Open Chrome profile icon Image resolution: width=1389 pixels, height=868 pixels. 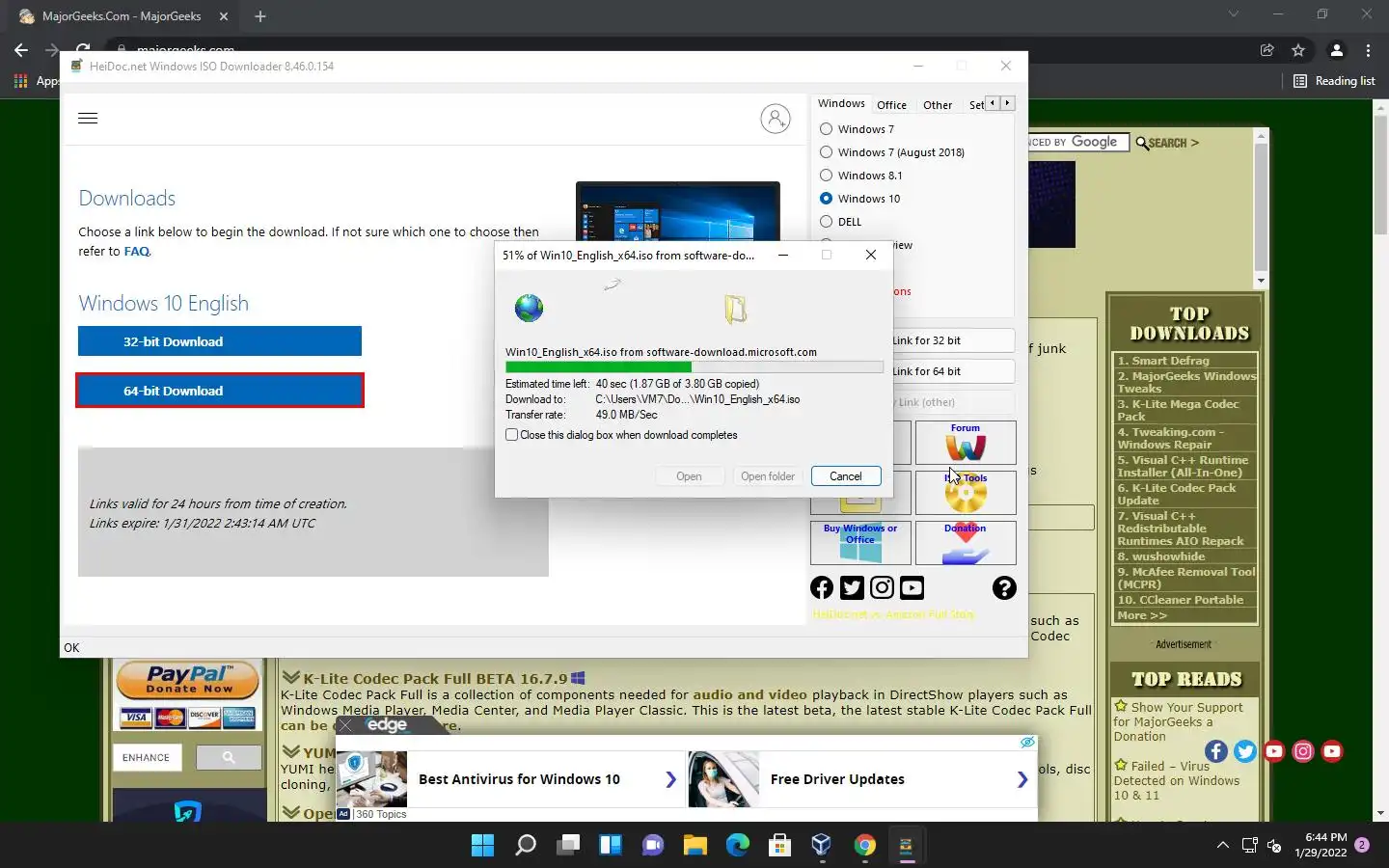pos(1336,50)
